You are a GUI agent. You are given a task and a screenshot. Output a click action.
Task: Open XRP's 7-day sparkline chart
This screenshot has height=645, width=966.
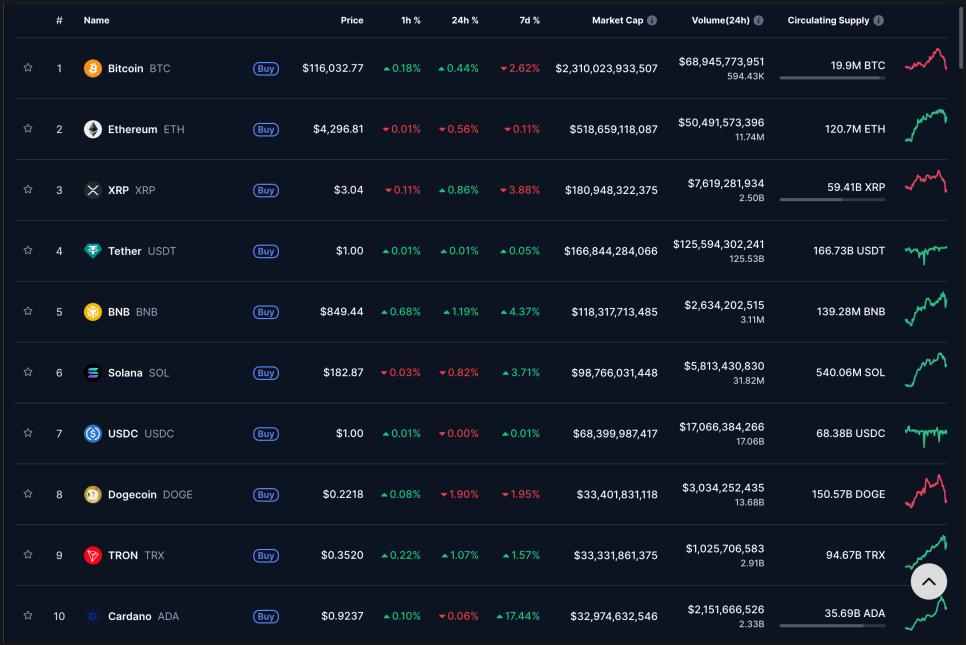(926, 182)
